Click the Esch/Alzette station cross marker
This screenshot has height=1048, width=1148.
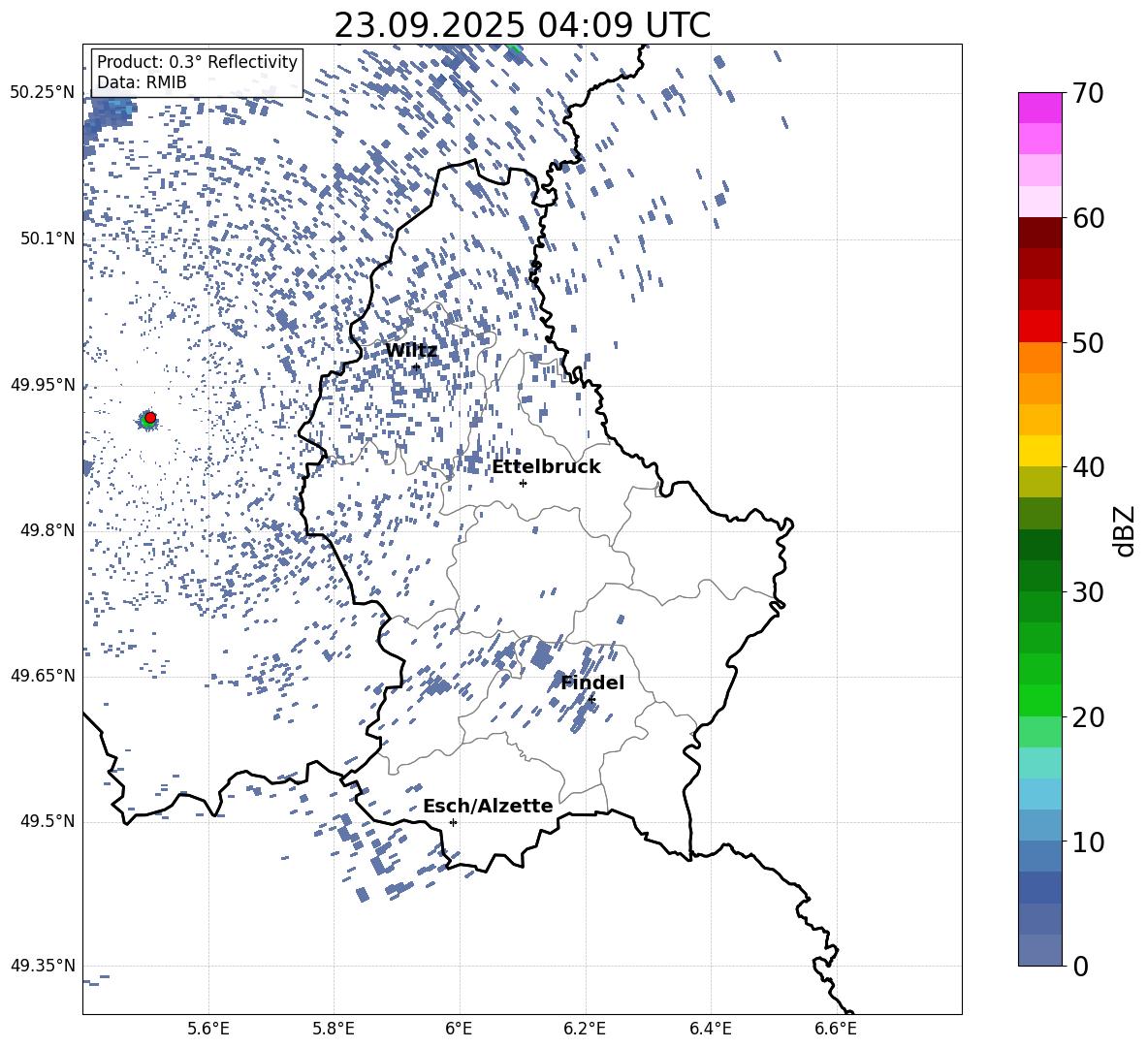pyautogui.click(x=453, y=822)
